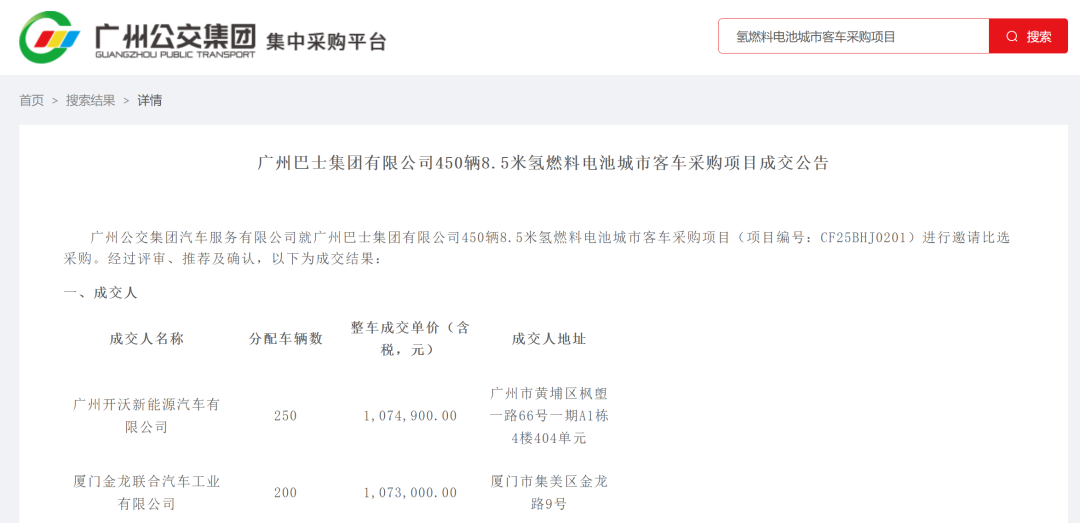Click the 成交人名称 column header
The image size is (1080, 523).
147,339
